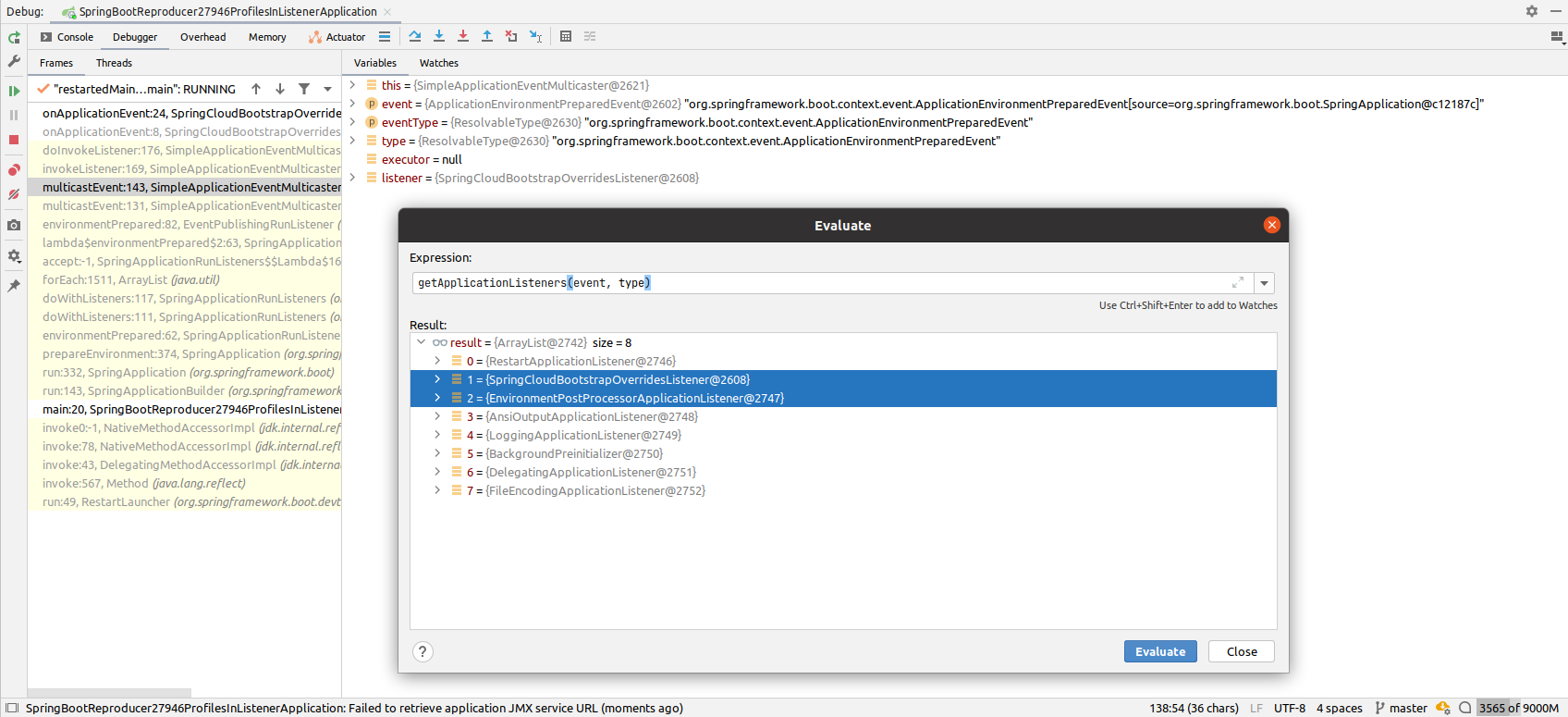Select frame multicastEvent:143
The height and width of the screenshot is (717, 1568).
click(185, 187)
